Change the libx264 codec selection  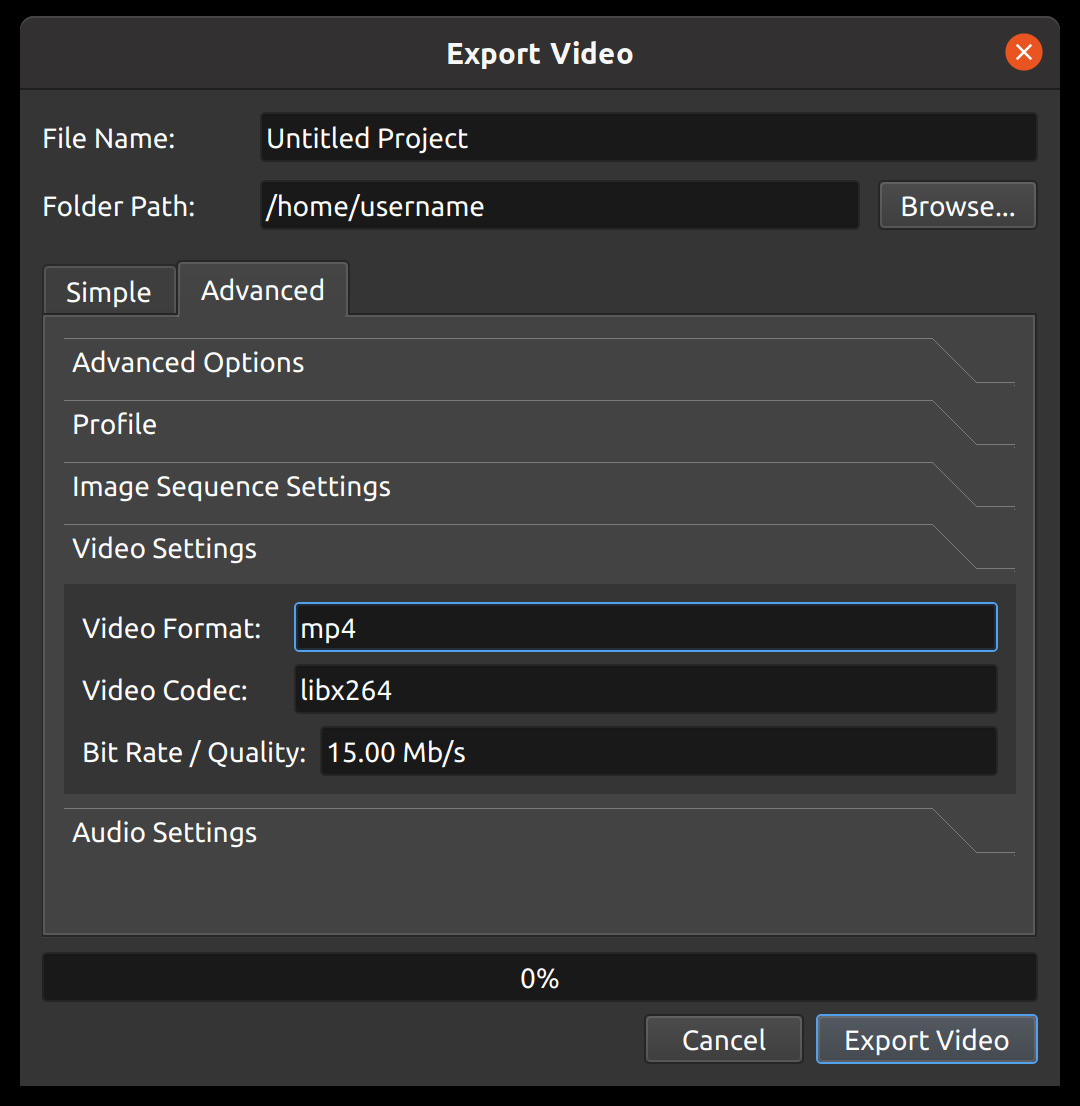[645, 689]
